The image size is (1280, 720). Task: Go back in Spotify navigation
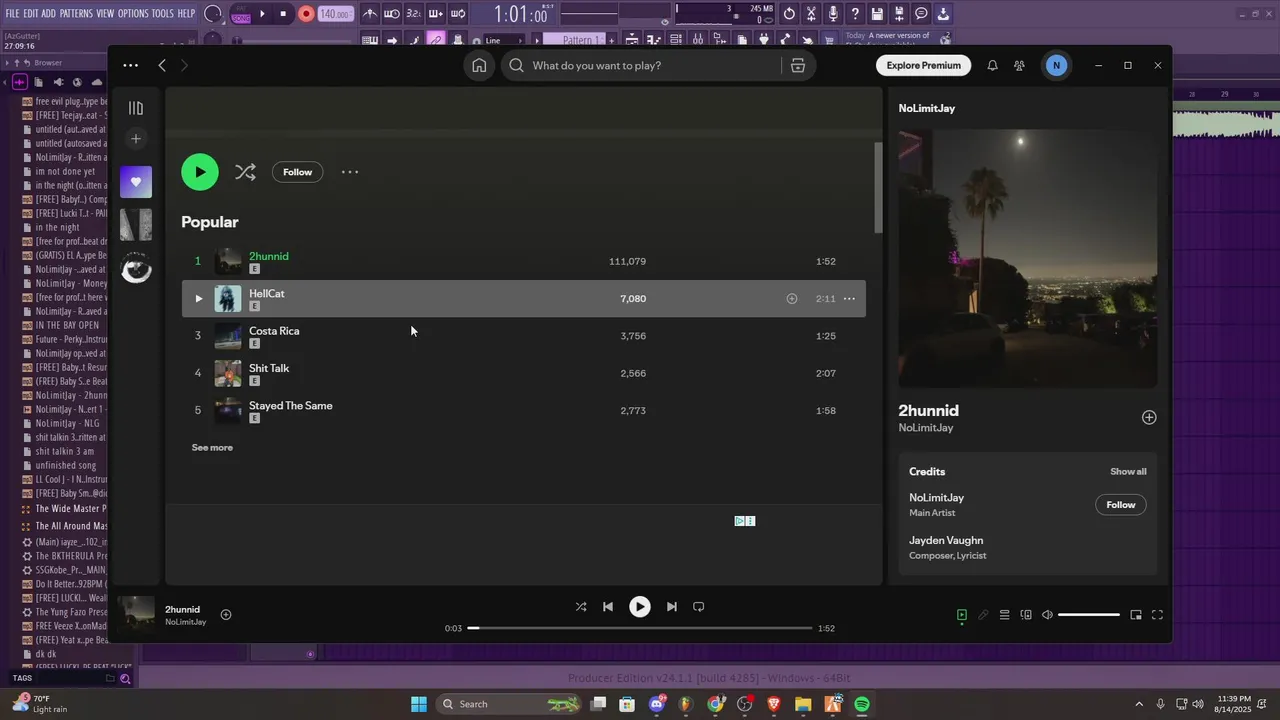click(x=162, y=65)
